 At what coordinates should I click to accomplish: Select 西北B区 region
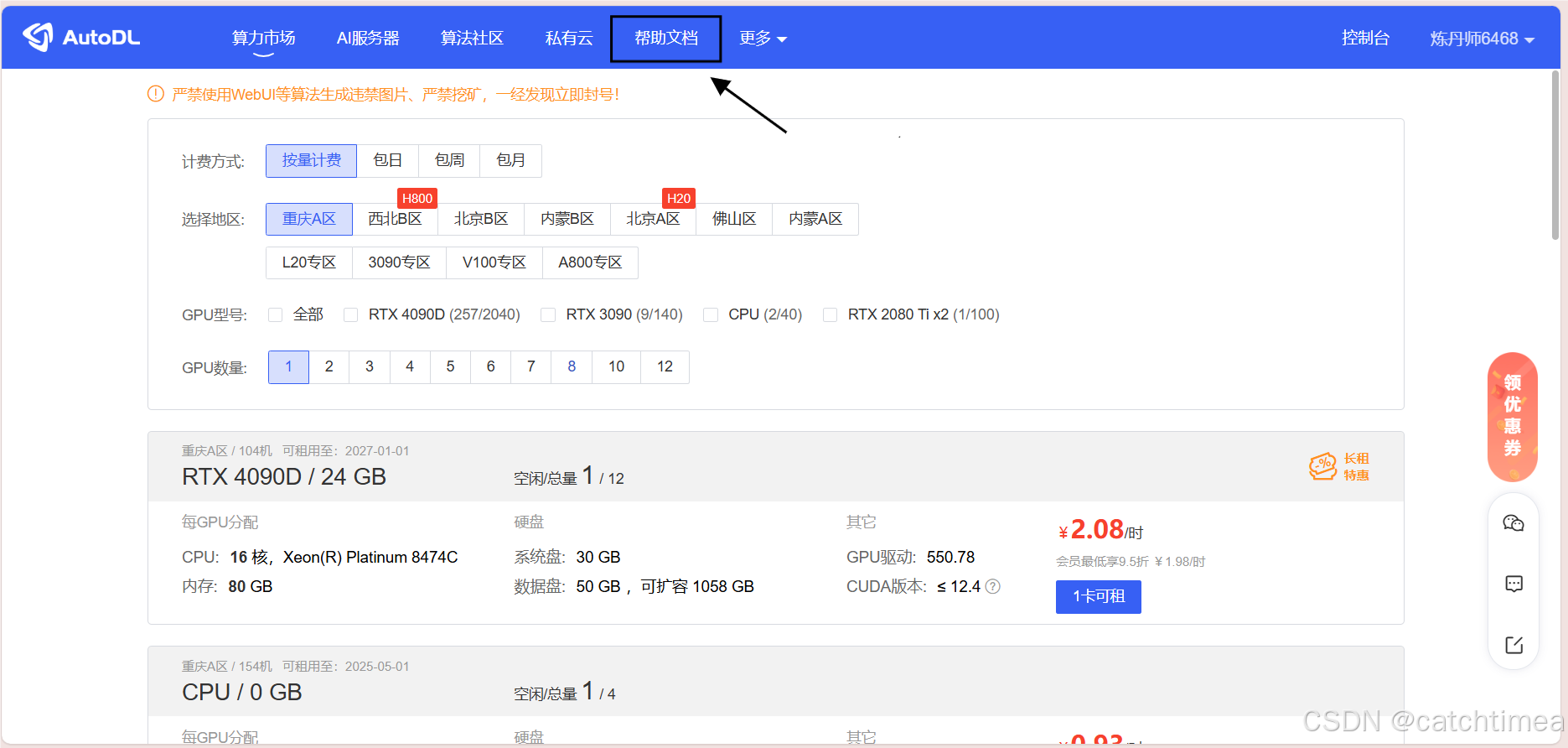coord(395,219)
